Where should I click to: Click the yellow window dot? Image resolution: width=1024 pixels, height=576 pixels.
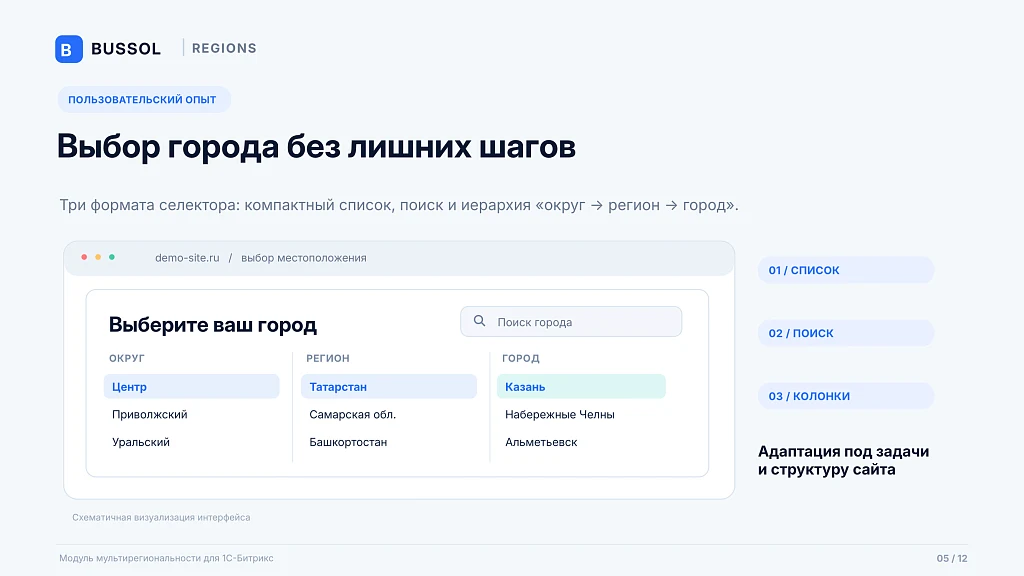98,257
